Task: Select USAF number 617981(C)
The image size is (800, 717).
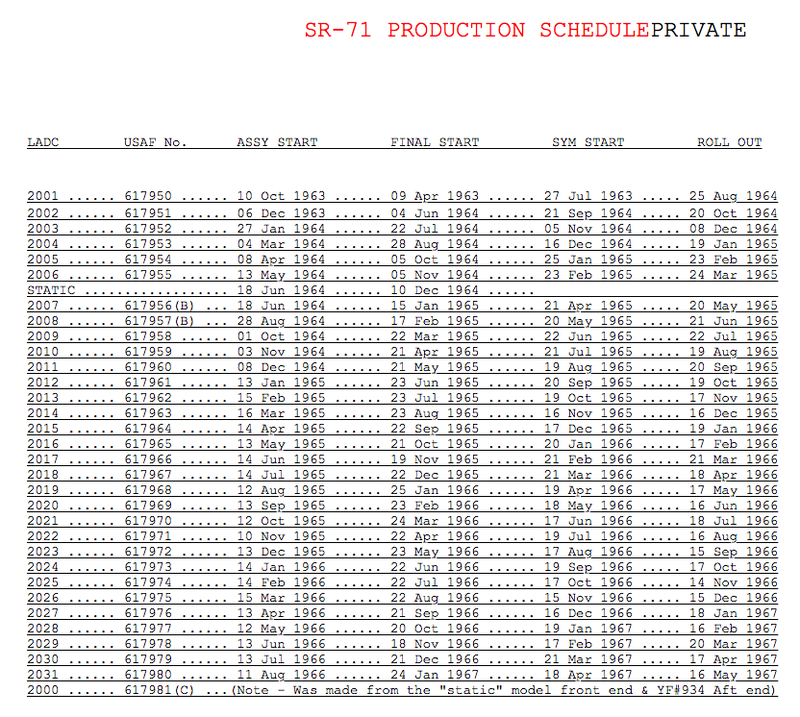Action: tap(159, 690)
